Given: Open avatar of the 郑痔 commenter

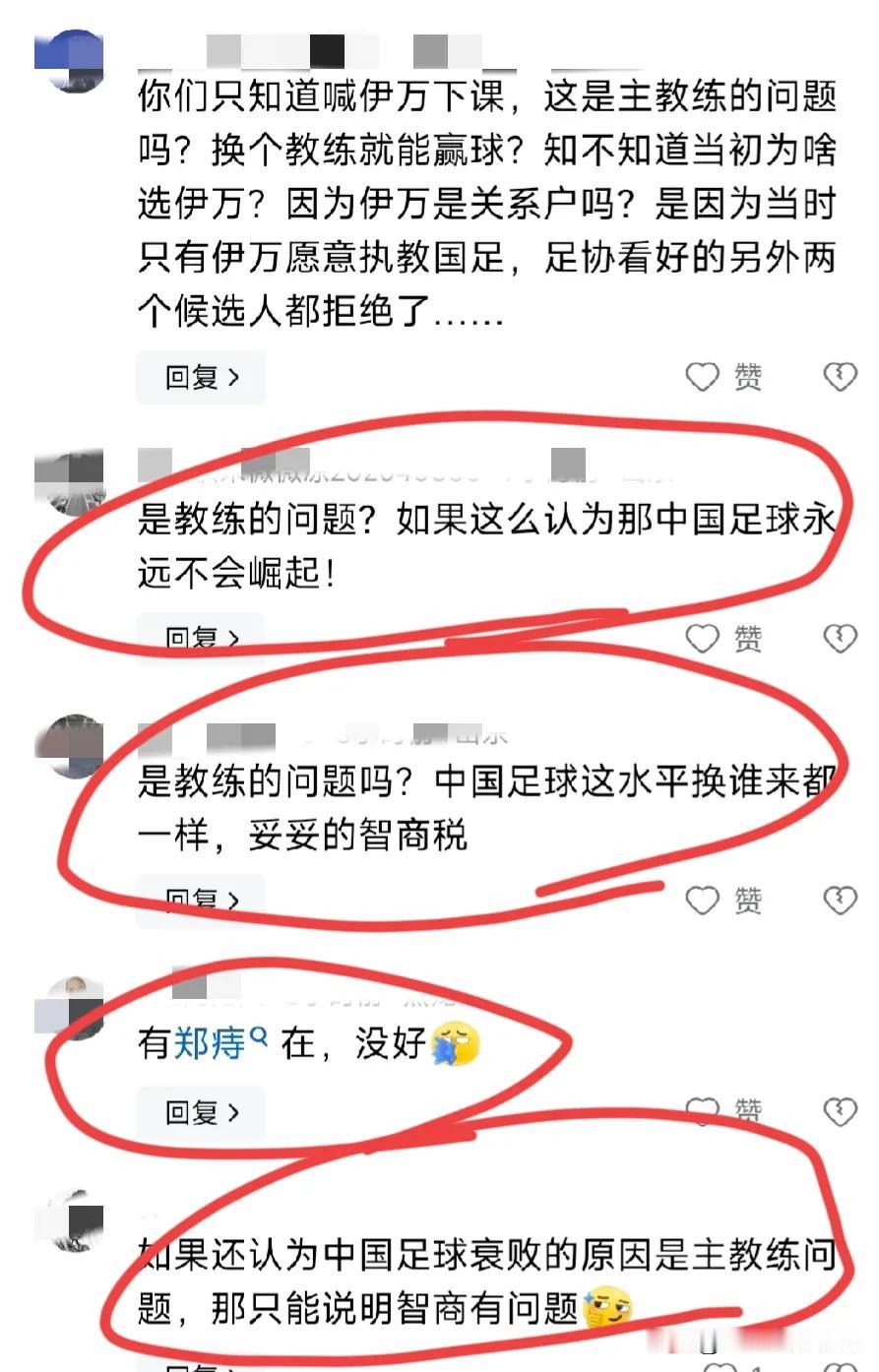Looking at the screenshot, I should [x=70, y=1007].
